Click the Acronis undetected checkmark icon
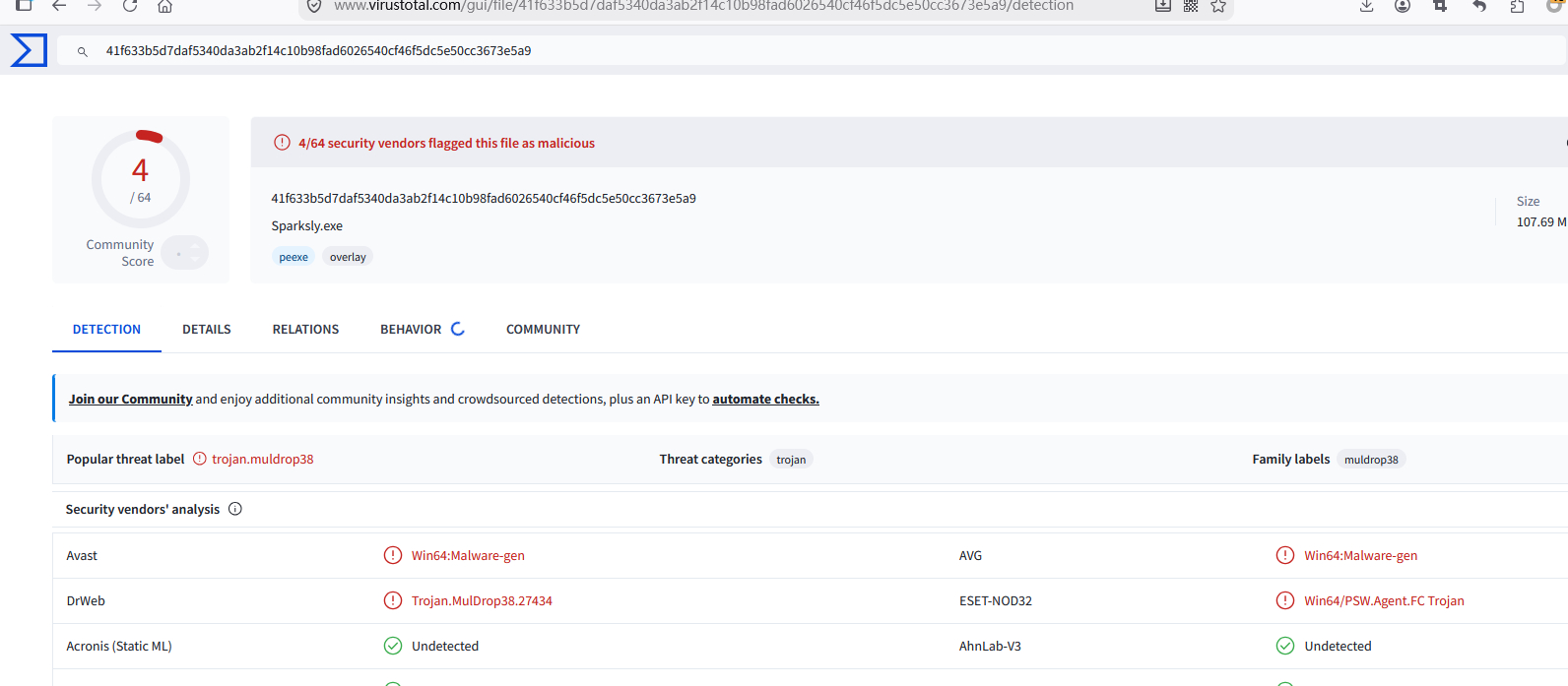The height and width of the screenshot is (686, 1568). pos(393,646)
